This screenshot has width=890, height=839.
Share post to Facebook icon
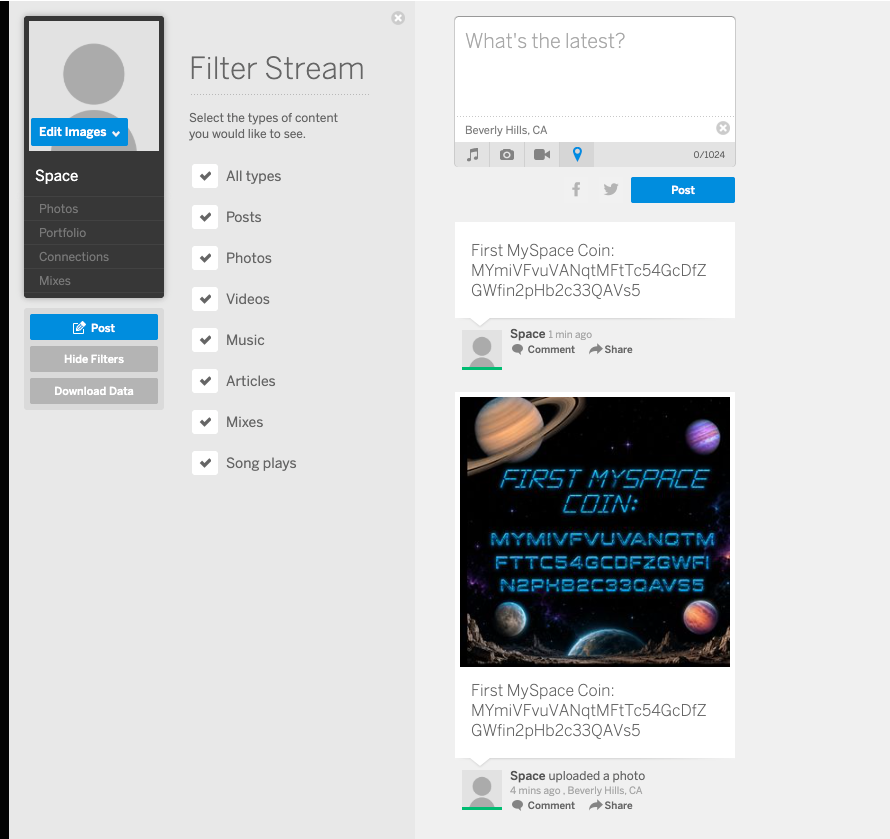(576, 189)
